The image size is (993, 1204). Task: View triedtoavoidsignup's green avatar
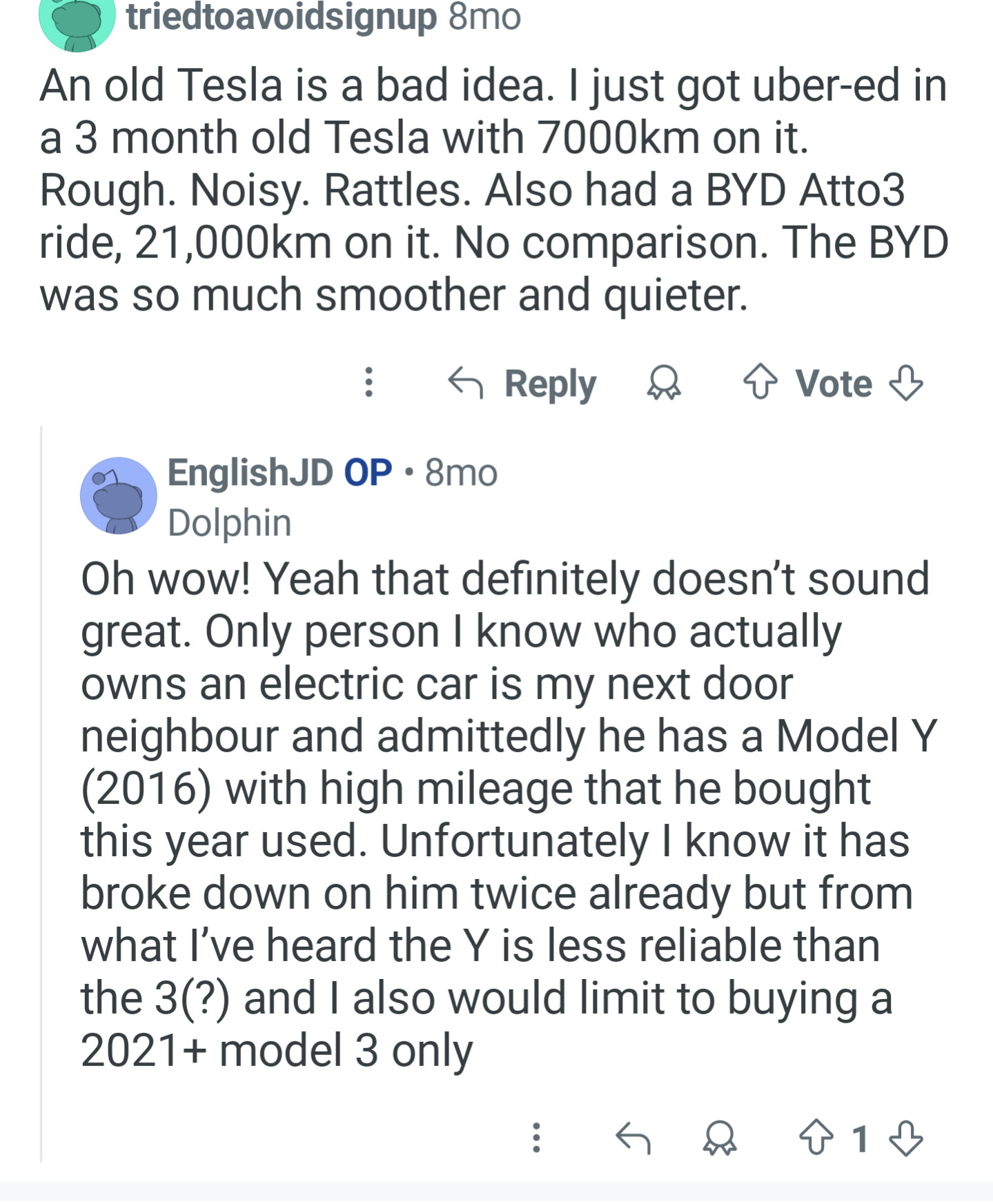click(x=77, y=21)
